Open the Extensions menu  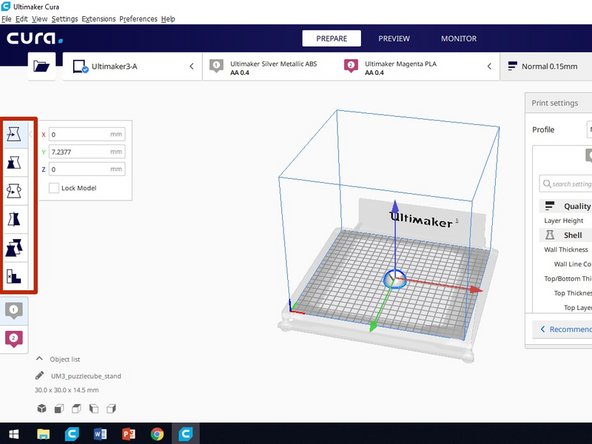click(99, 18)
